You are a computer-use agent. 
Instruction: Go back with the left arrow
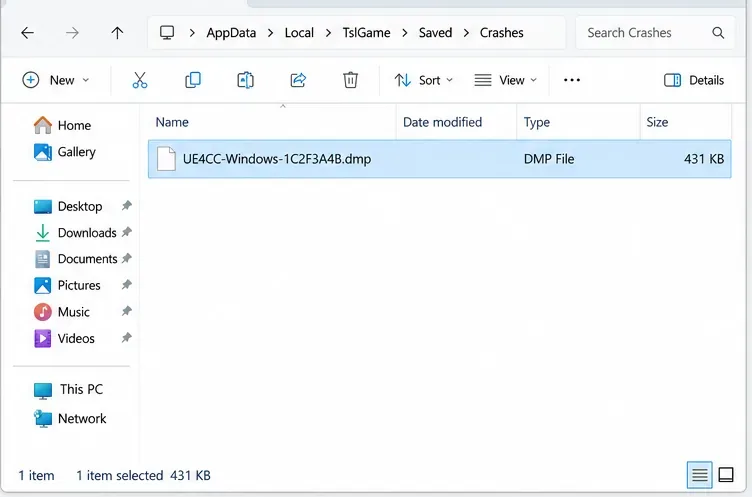click(x=27, y=33)
